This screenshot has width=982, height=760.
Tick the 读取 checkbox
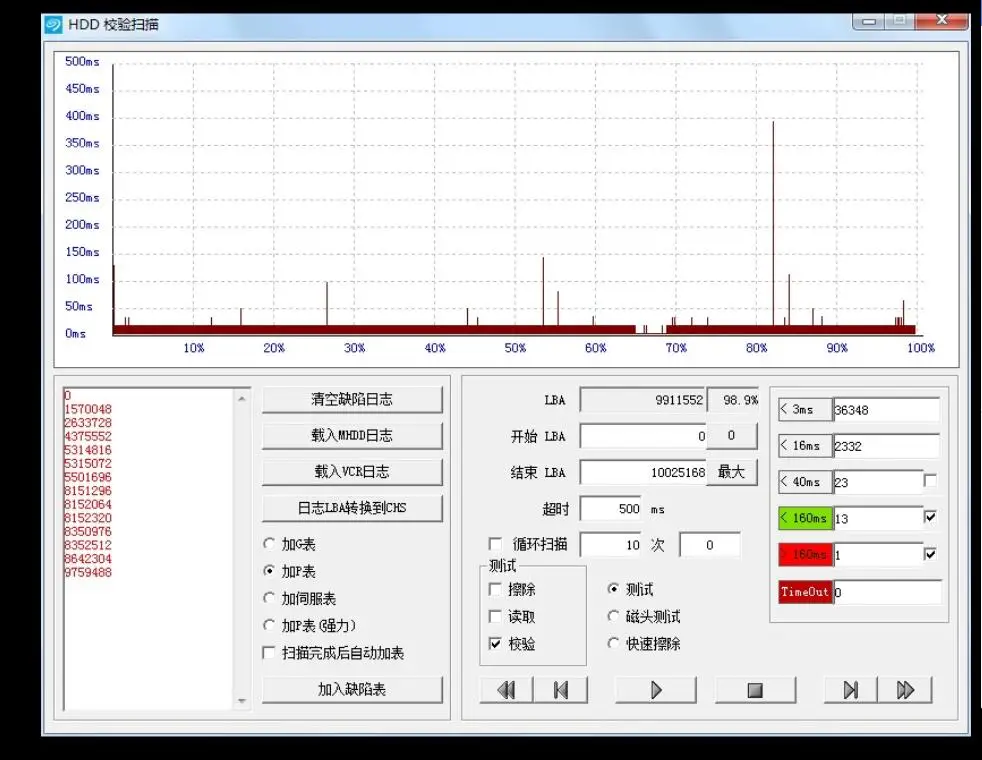pos(495,617)
